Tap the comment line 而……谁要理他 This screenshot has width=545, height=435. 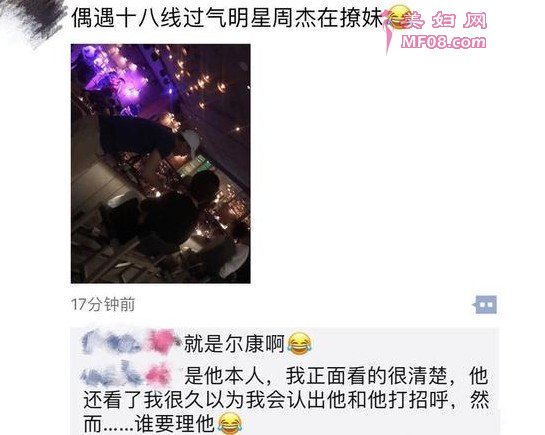click(149, 423)
